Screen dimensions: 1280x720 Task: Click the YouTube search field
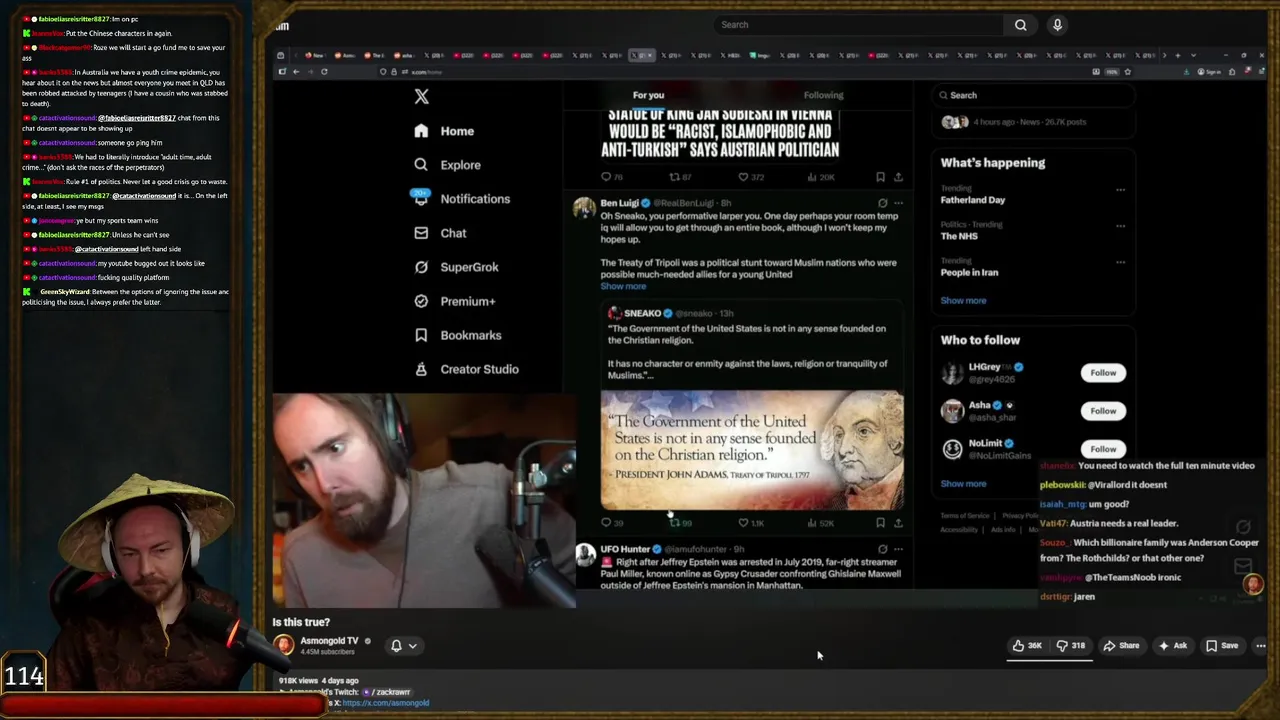(x=859, y=25)
